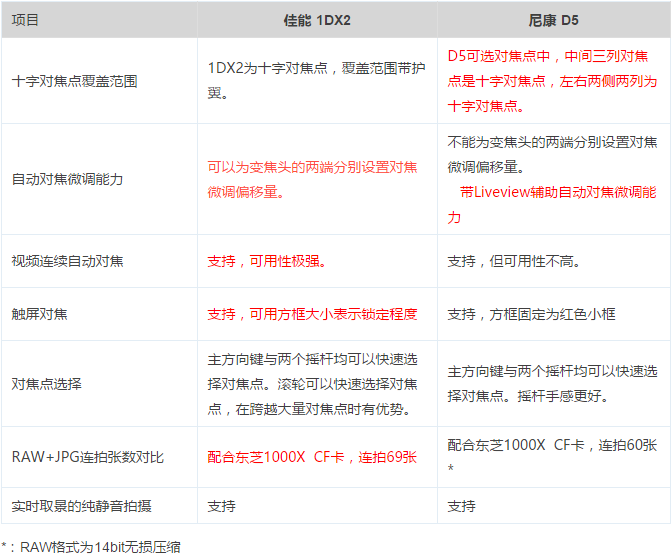Select the 触屏对焦 row label
The image size is (672, 557).
point(39,314)
